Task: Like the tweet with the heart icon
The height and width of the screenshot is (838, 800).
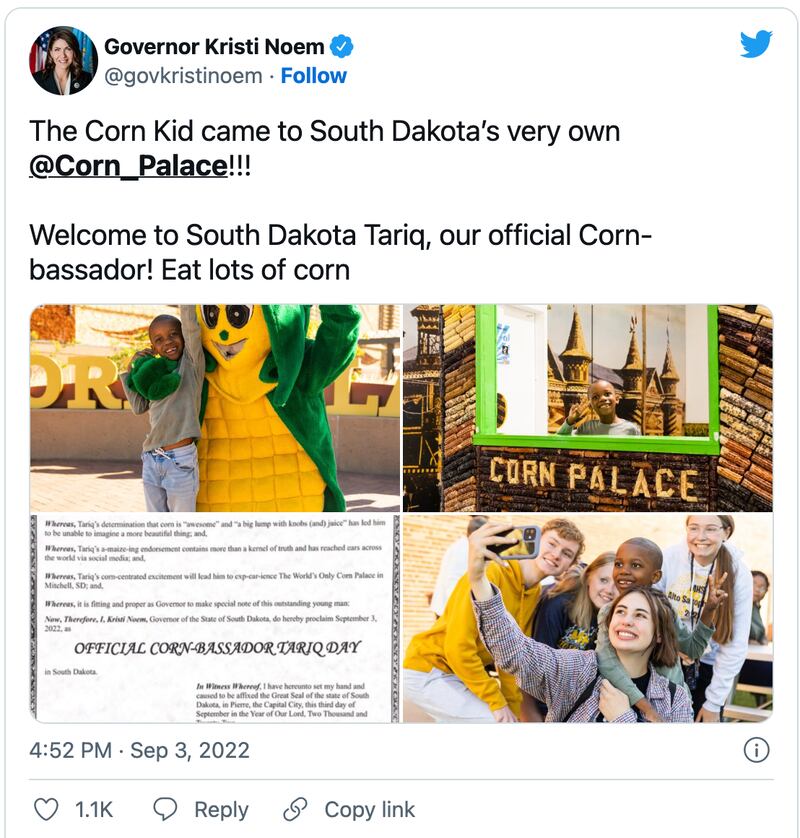Action: click(47, 809)
